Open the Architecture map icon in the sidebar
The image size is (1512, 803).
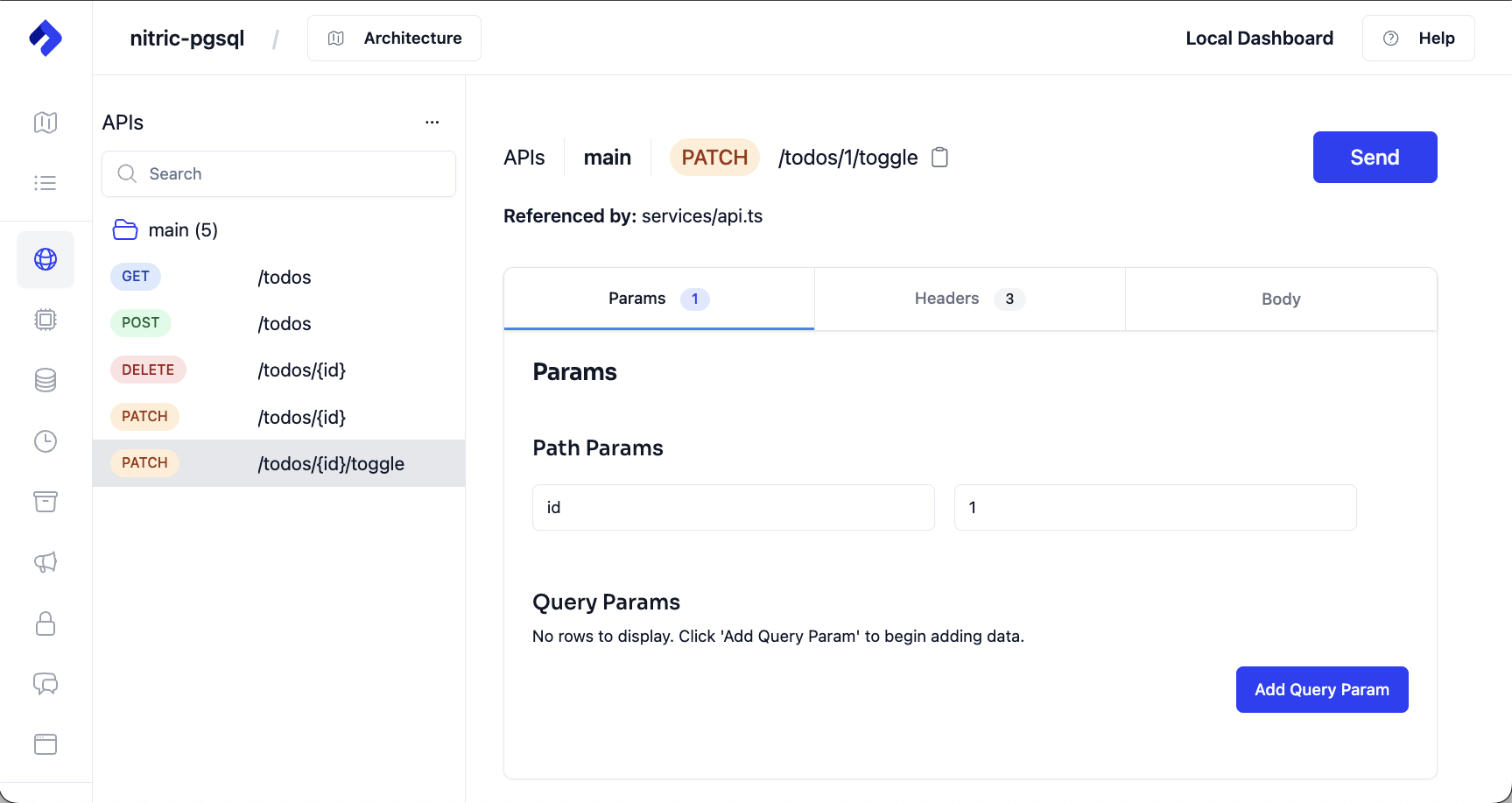tap(46, 123)
